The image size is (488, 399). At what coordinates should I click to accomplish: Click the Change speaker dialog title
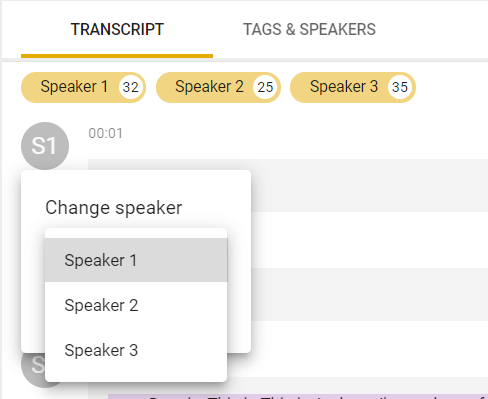click(114, 208)
